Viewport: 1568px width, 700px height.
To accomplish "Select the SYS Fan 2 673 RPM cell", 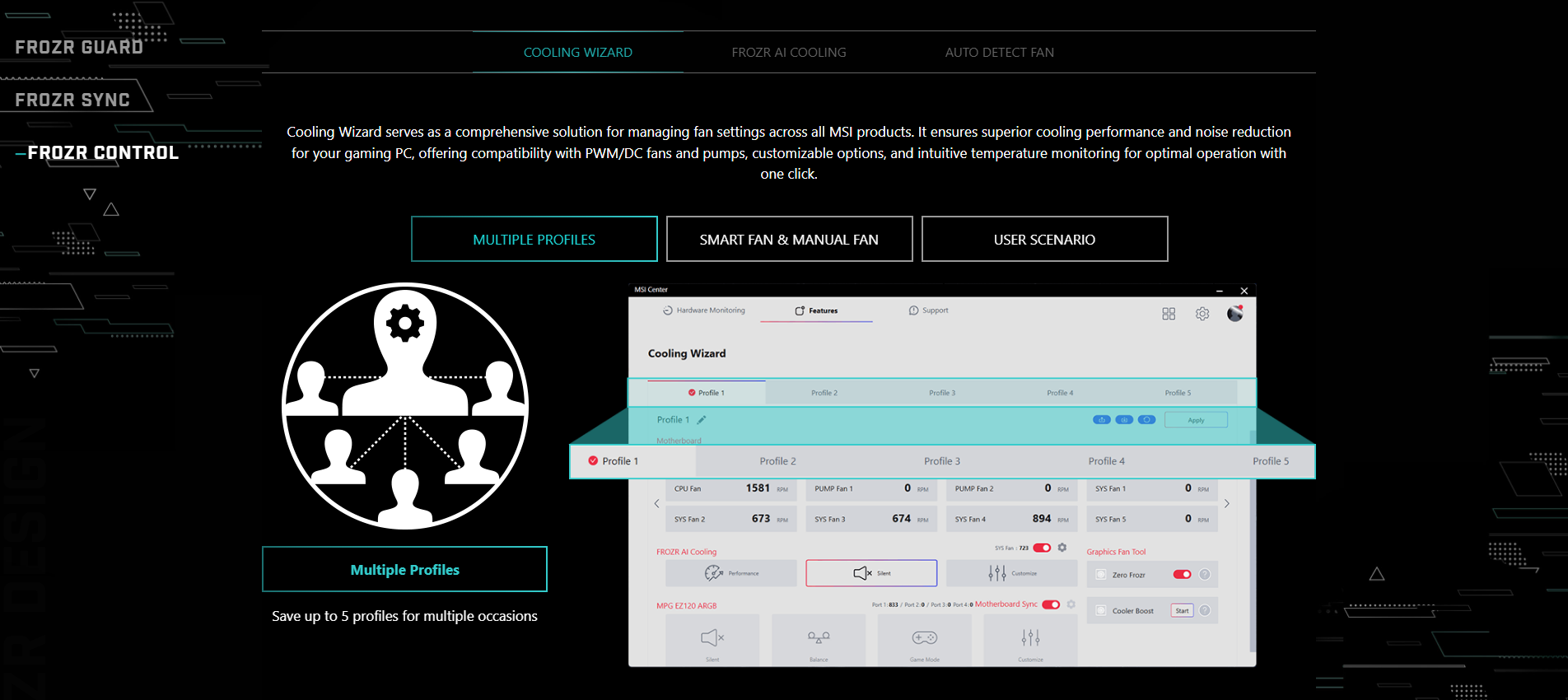I will point(731,519).
